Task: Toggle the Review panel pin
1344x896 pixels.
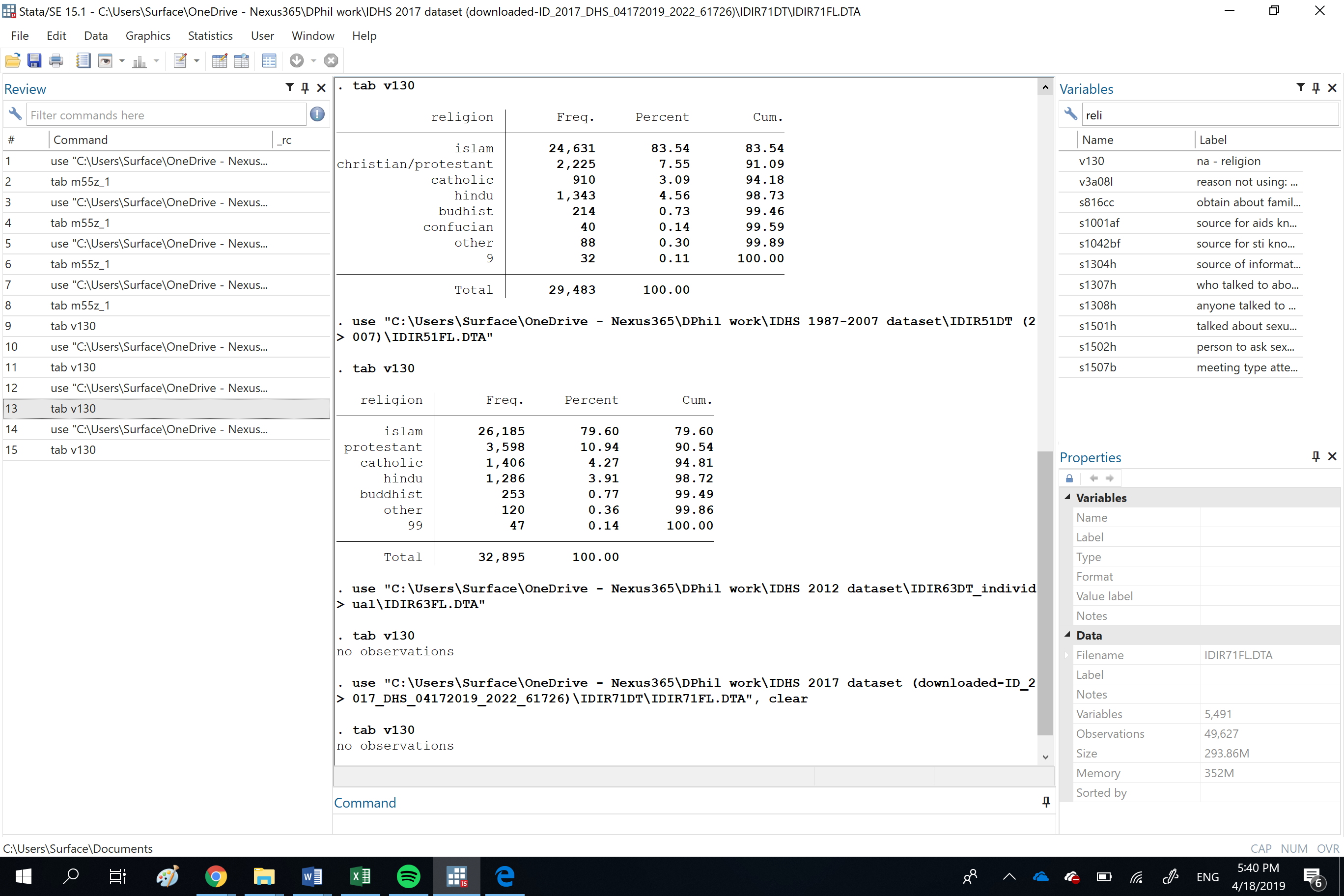Action: (305, 88)
